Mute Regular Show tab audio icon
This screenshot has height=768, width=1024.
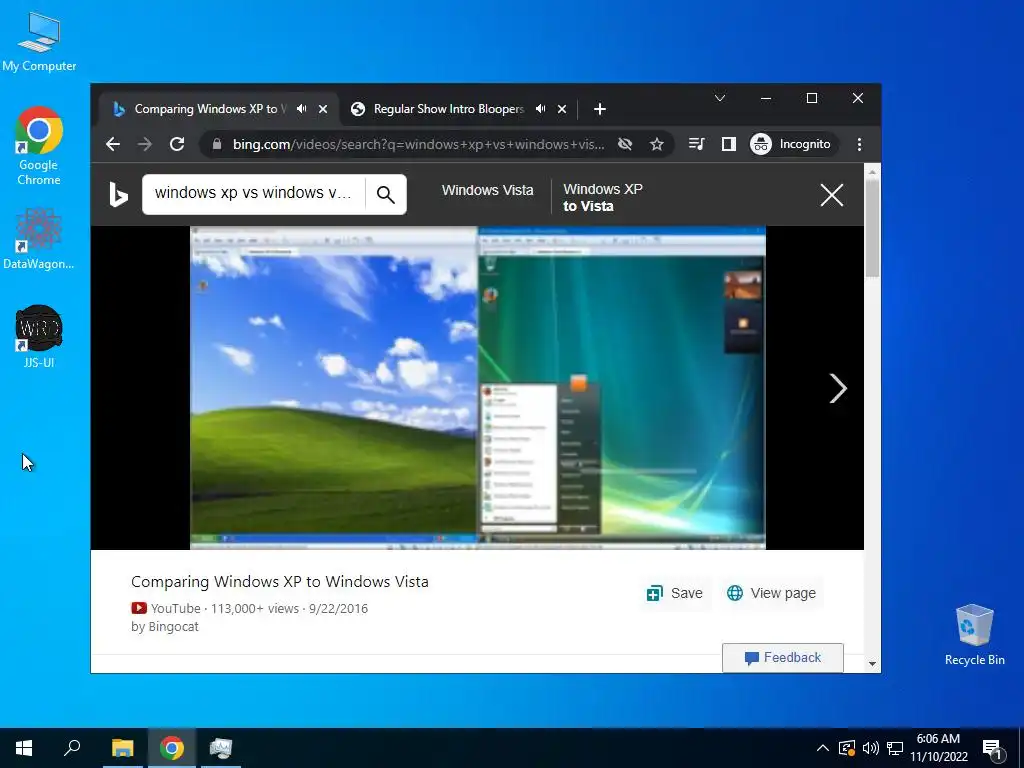point(540,109)
